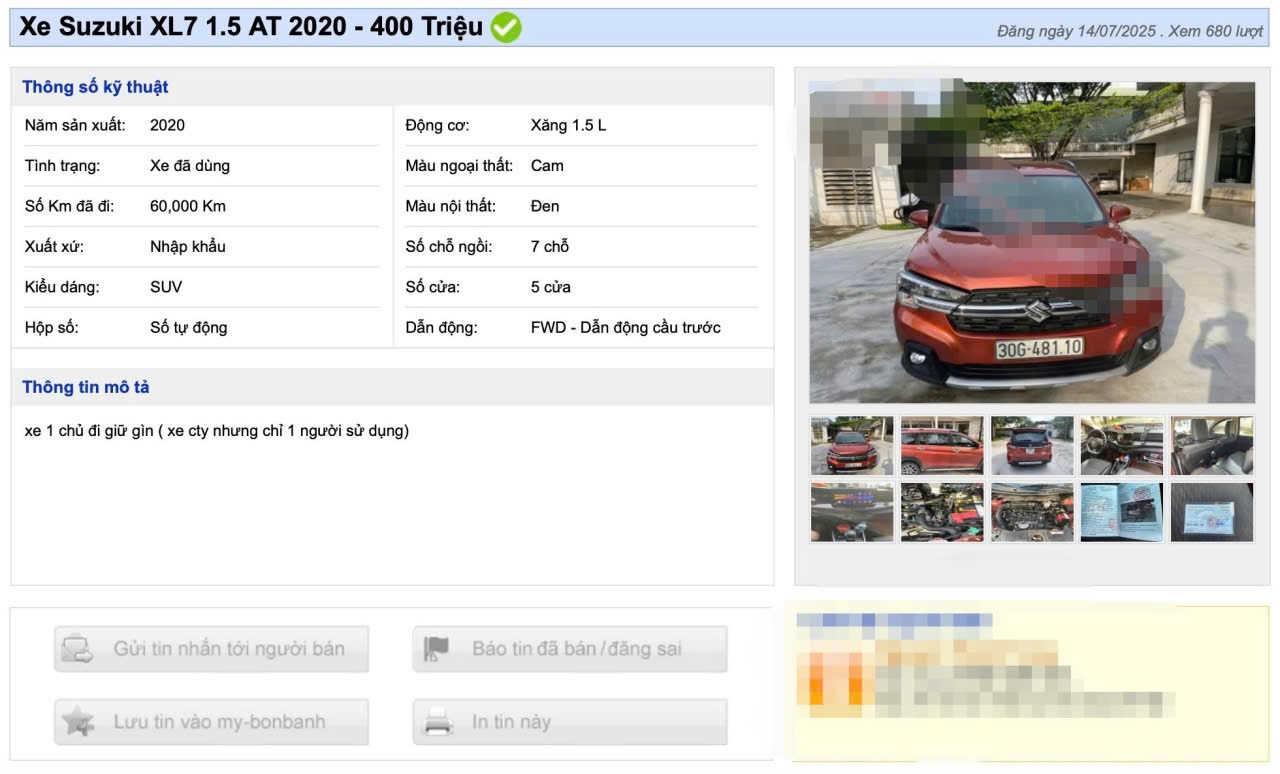
Task: Click the envelope icon to message the seller
Action: 76,649
